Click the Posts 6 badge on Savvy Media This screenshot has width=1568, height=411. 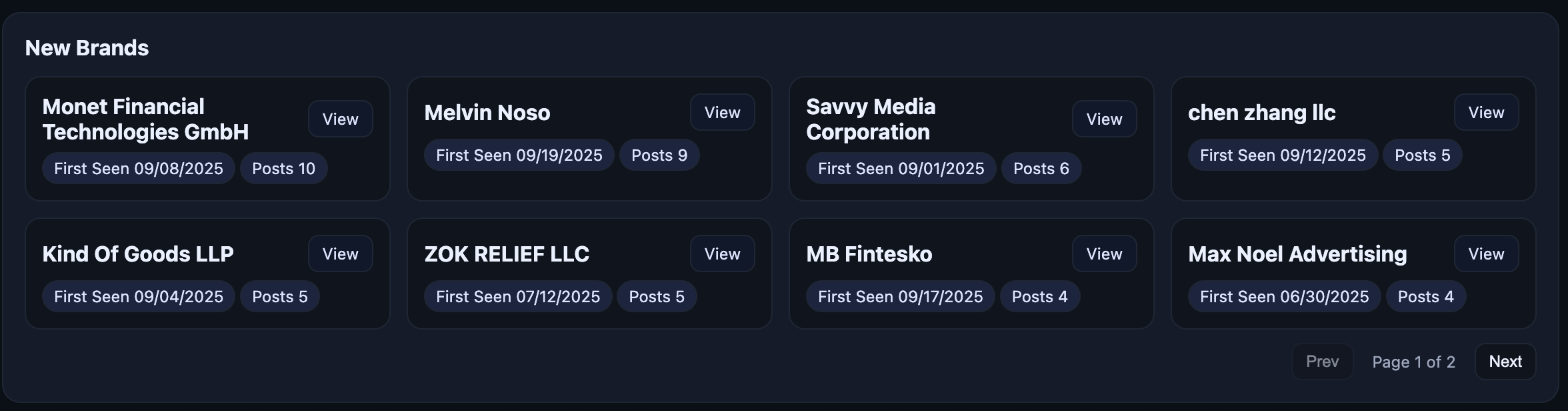point(1041,168)
